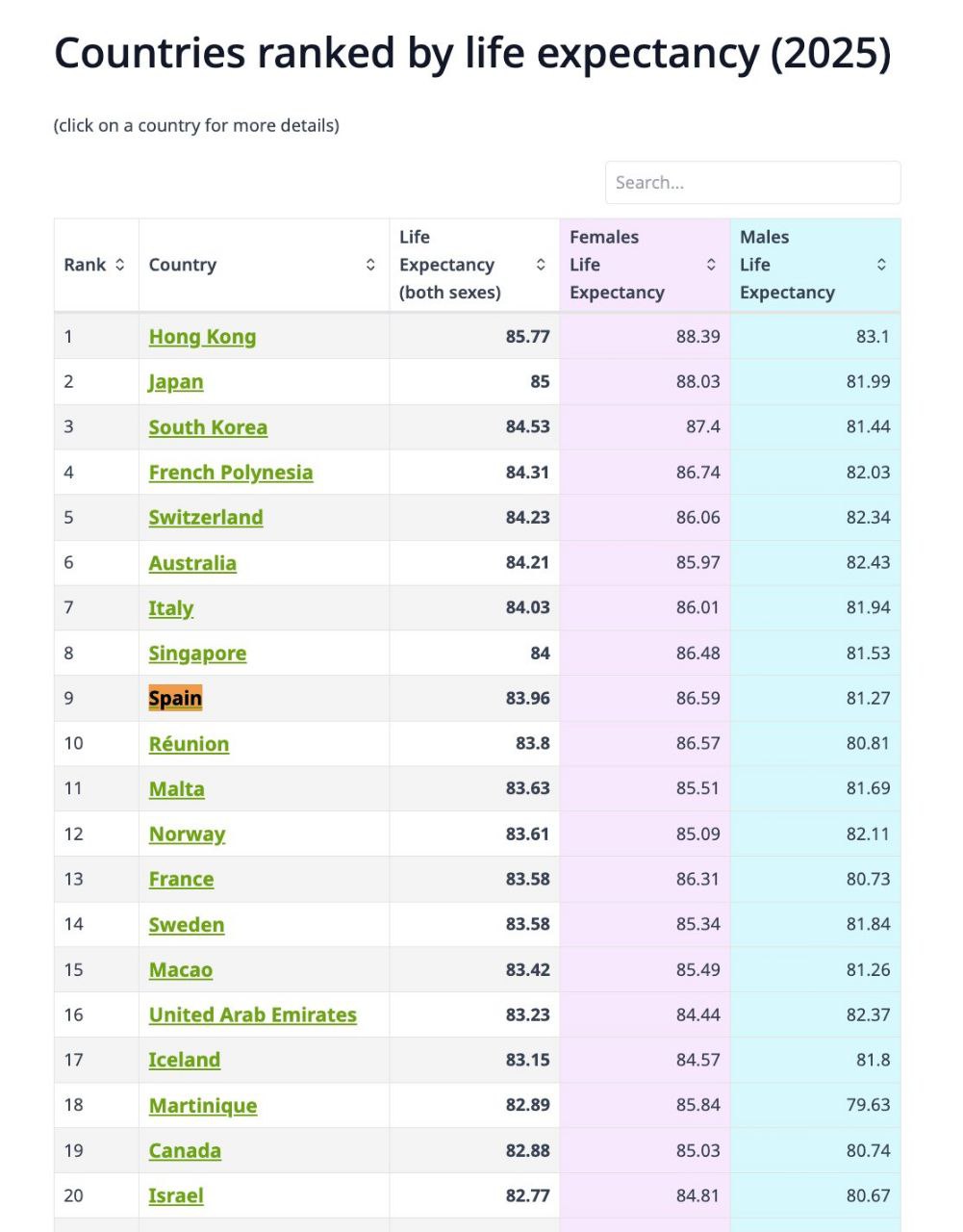Open the Australia link
Viewport: 963px width, 1232px height.
coord(192,563)
